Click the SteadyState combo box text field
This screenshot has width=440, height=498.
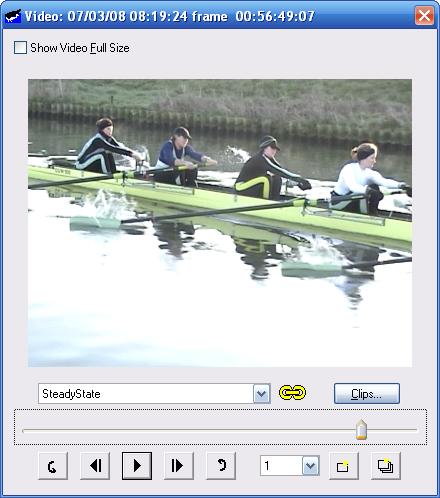[x=146, y=394]
